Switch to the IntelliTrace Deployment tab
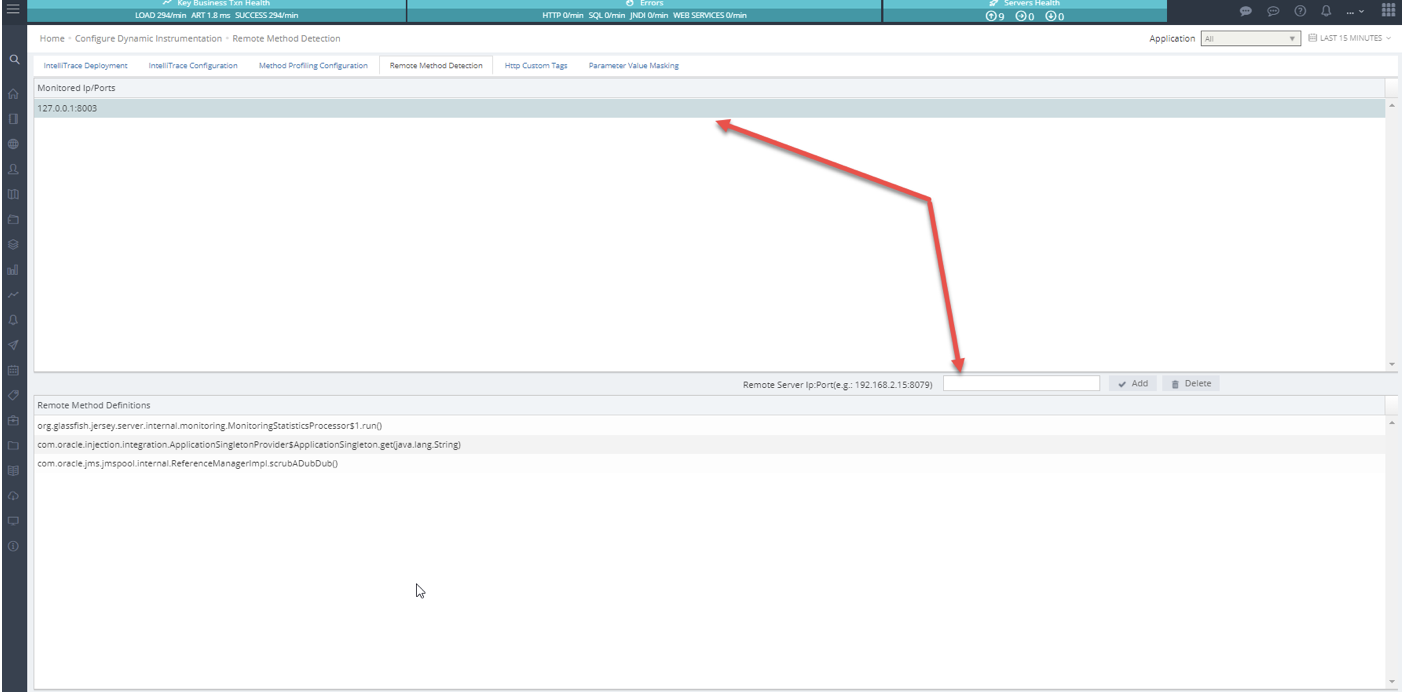This screenshot has width=1404, height=694. (x=86, y=65)
